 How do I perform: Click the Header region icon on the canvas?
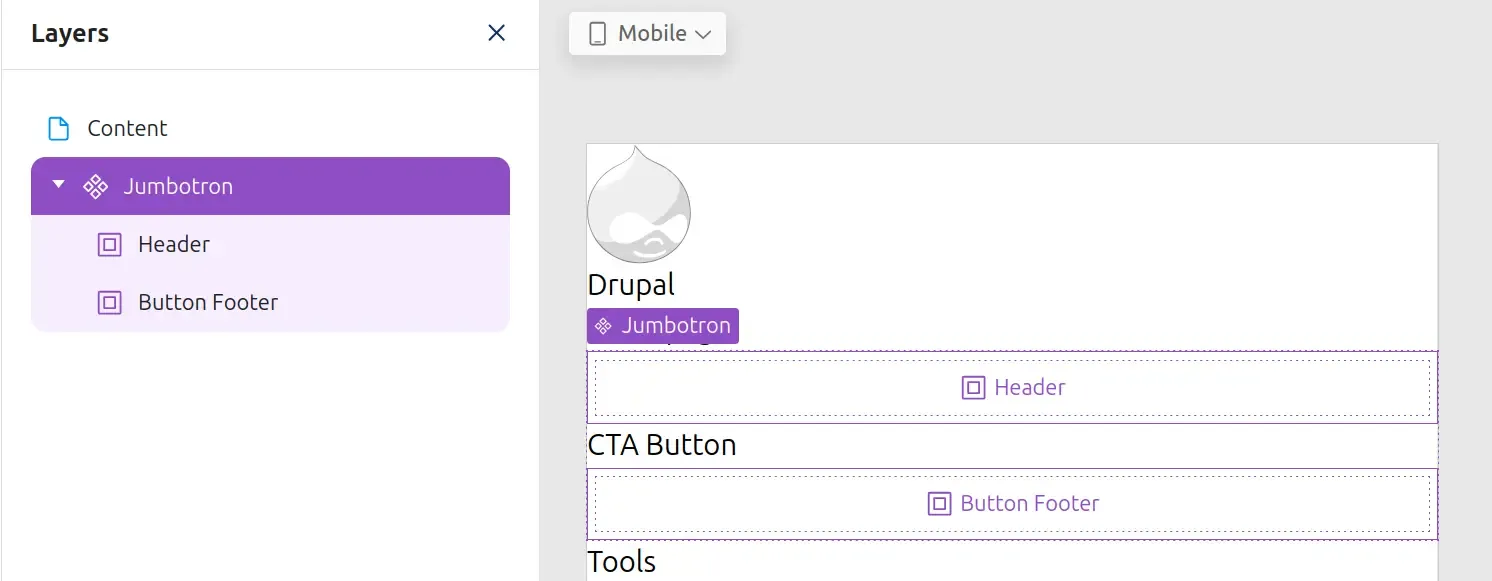973,387
